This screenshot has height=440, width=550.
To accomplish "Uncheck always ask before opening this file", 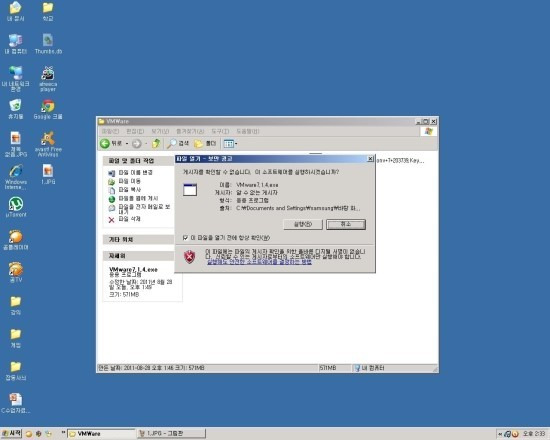I will click(186, 238).
